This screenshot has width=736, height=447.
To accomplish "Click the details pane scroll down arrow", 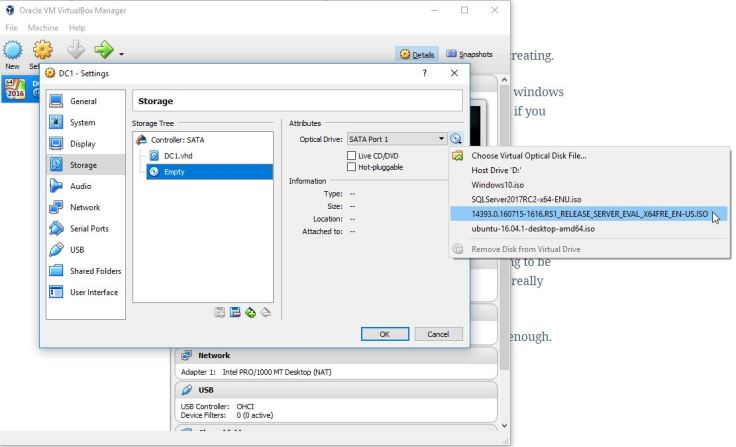I will 504,426.
